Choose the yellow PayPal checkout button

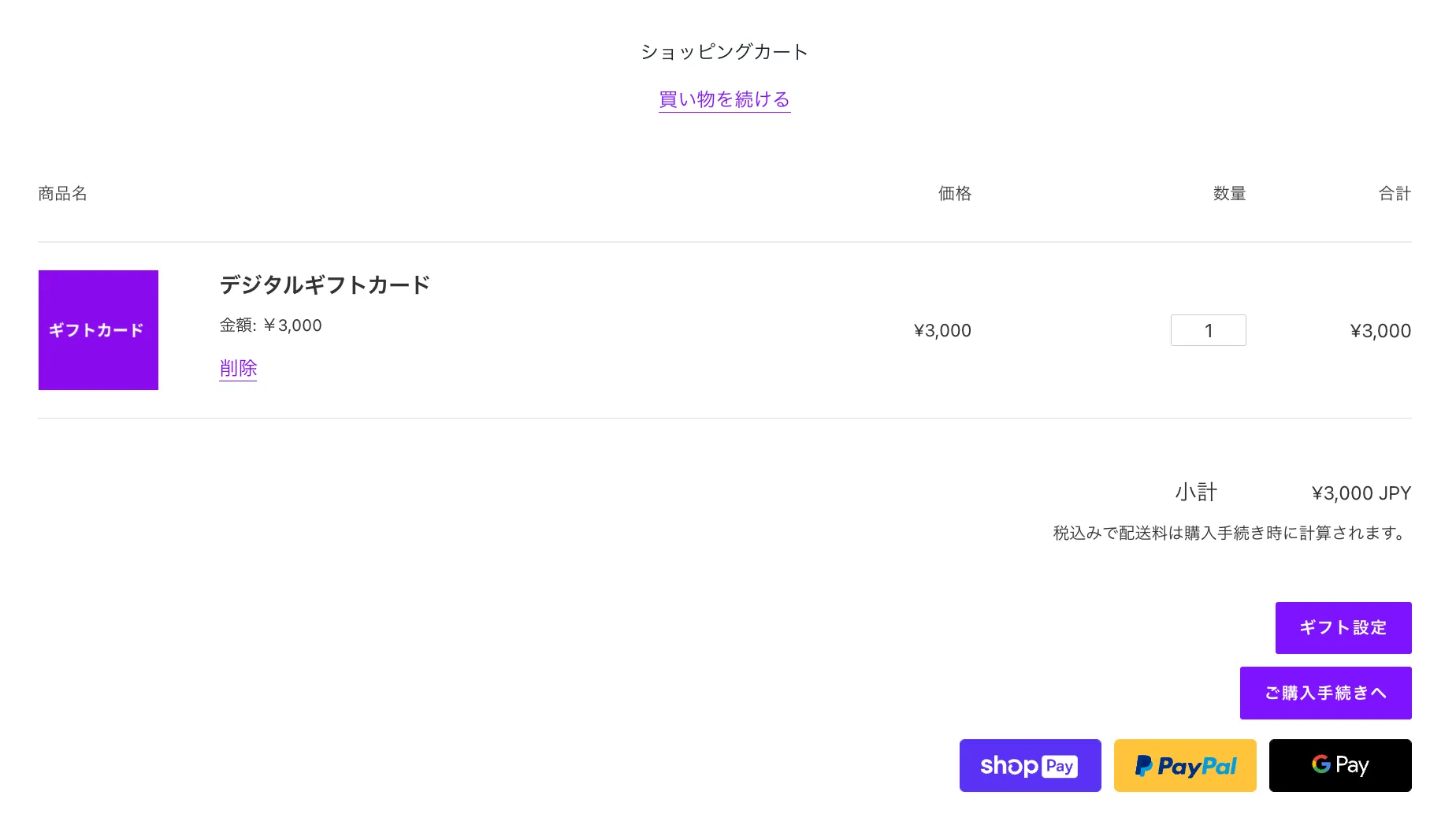(x=1185, y=765)
